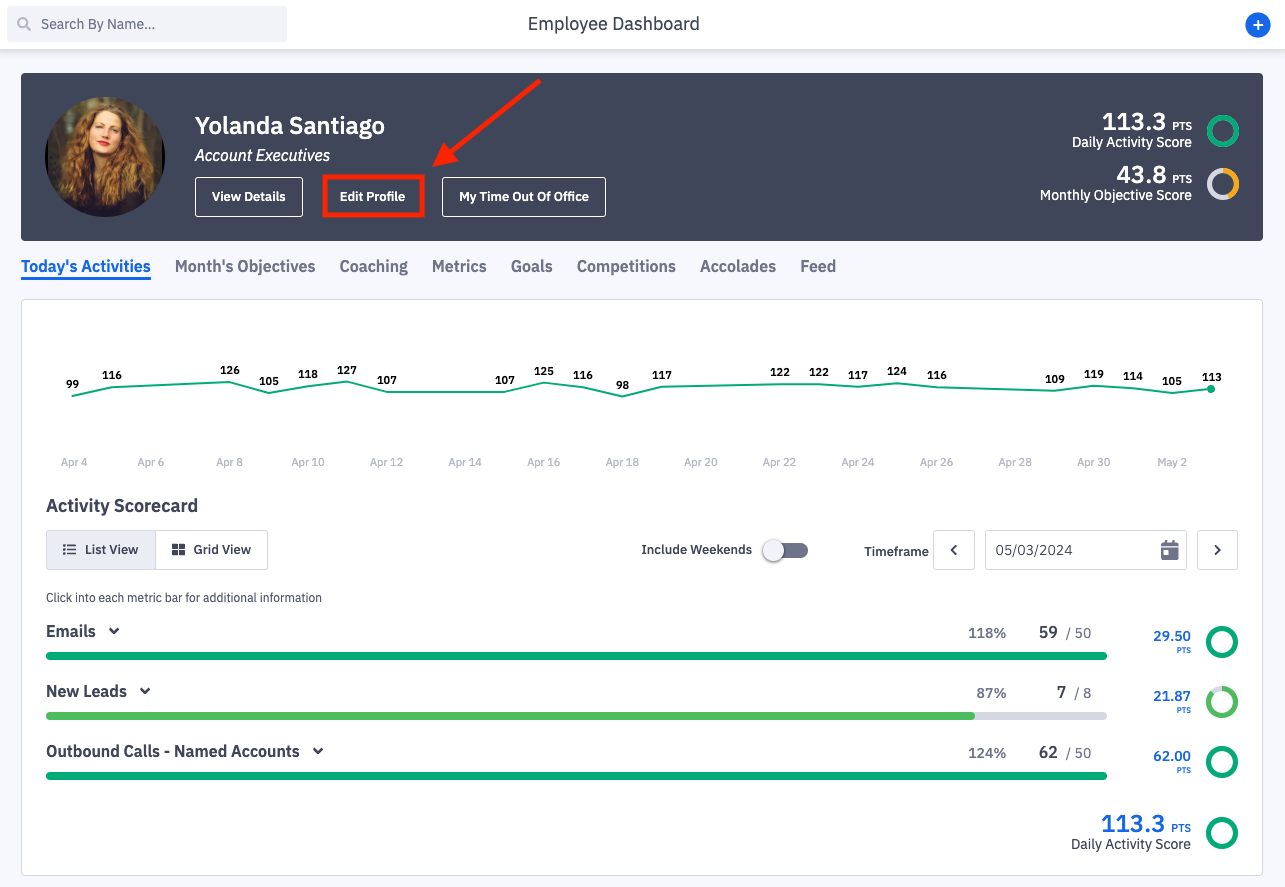Expand the Emails metric dropdown

(114, 631)
